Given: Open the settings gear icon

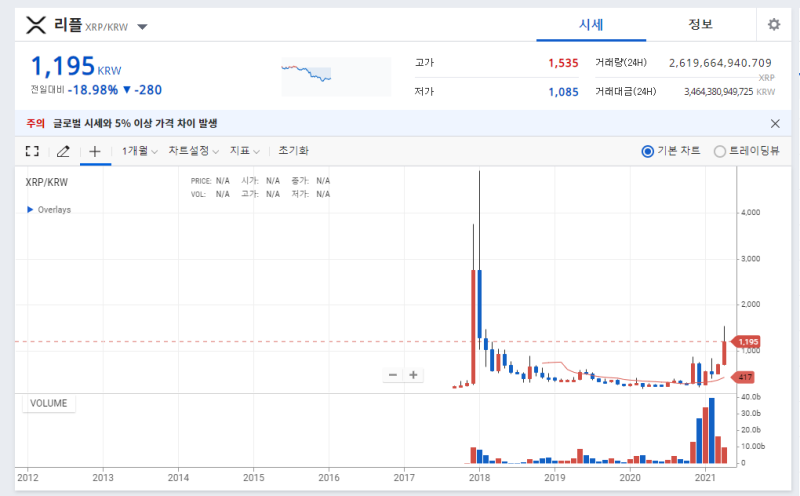Looking at the screenshot, I should (773, 24).
